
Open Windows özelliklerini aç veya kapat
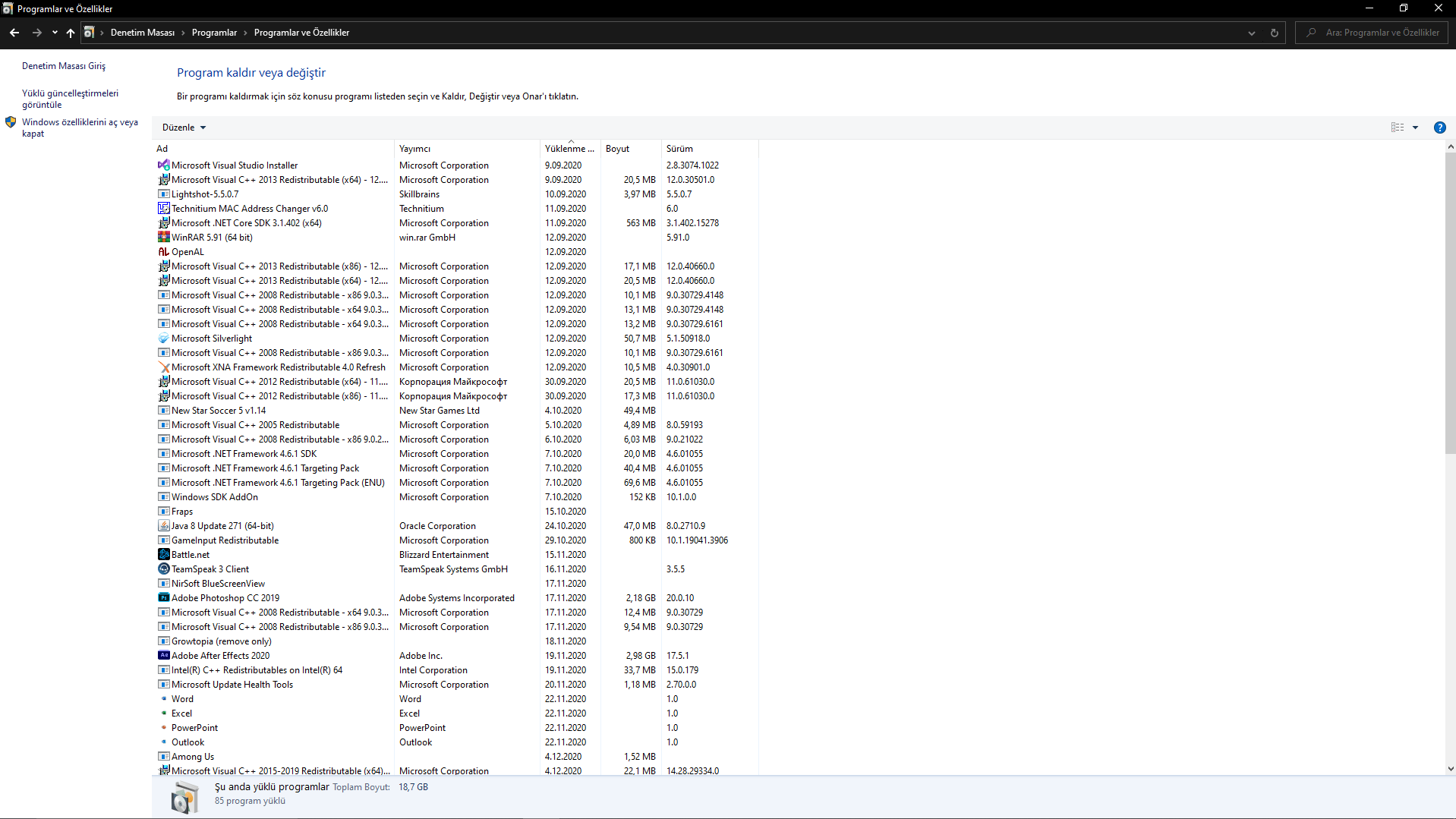click(80, 128)
